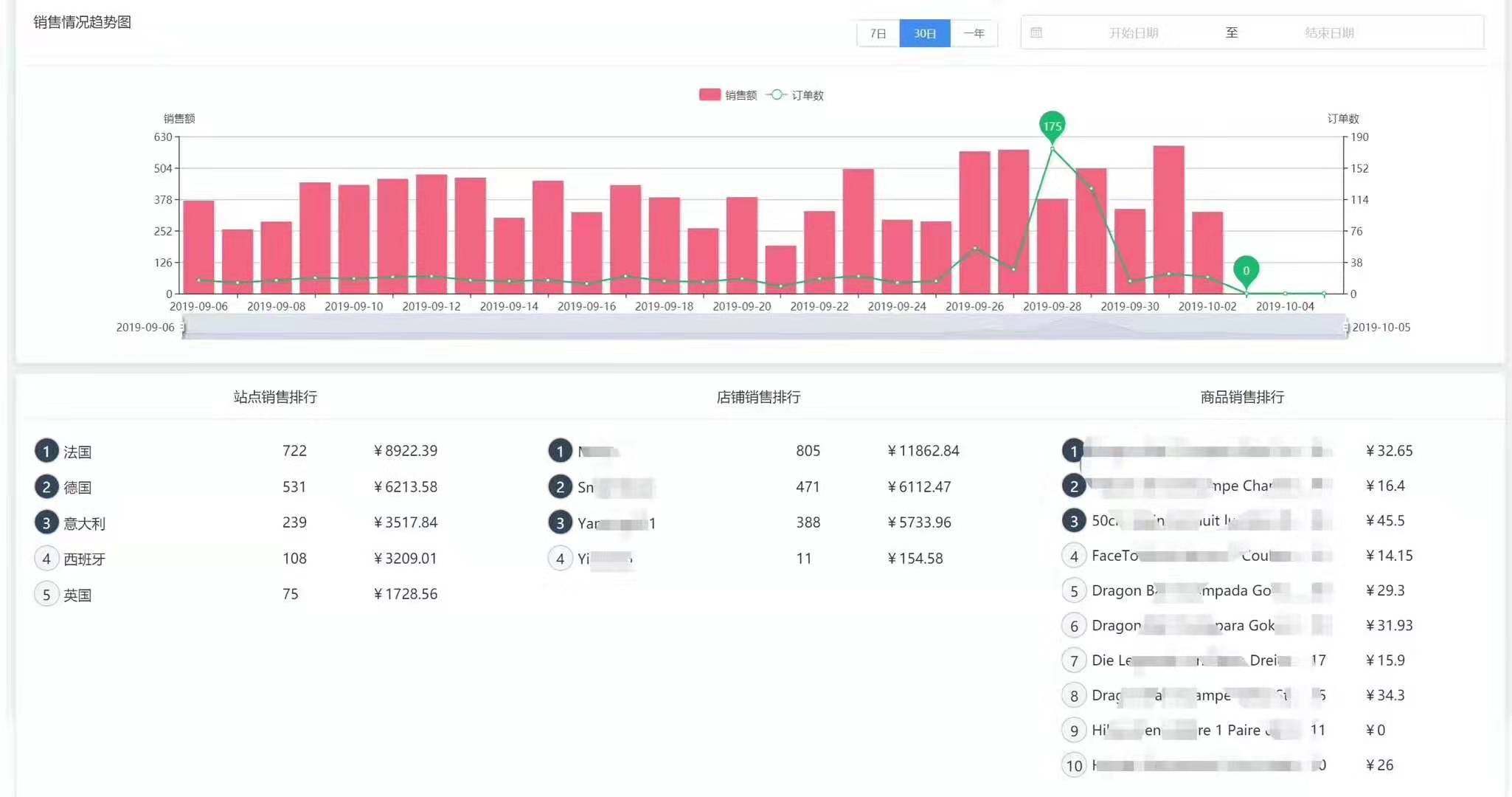
Task: Click the sales bar for 2019-09-06
Action: click(198, 247)
